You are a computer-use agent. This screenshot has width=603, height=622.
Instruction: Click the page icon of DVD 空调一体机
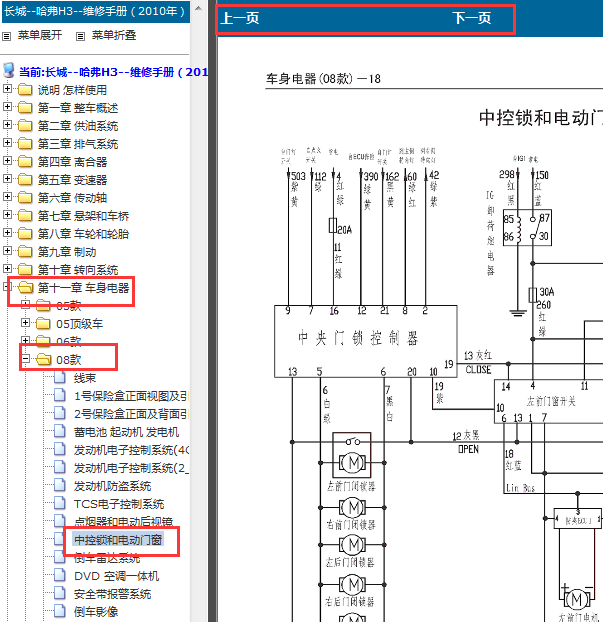[x=60, y=575]
